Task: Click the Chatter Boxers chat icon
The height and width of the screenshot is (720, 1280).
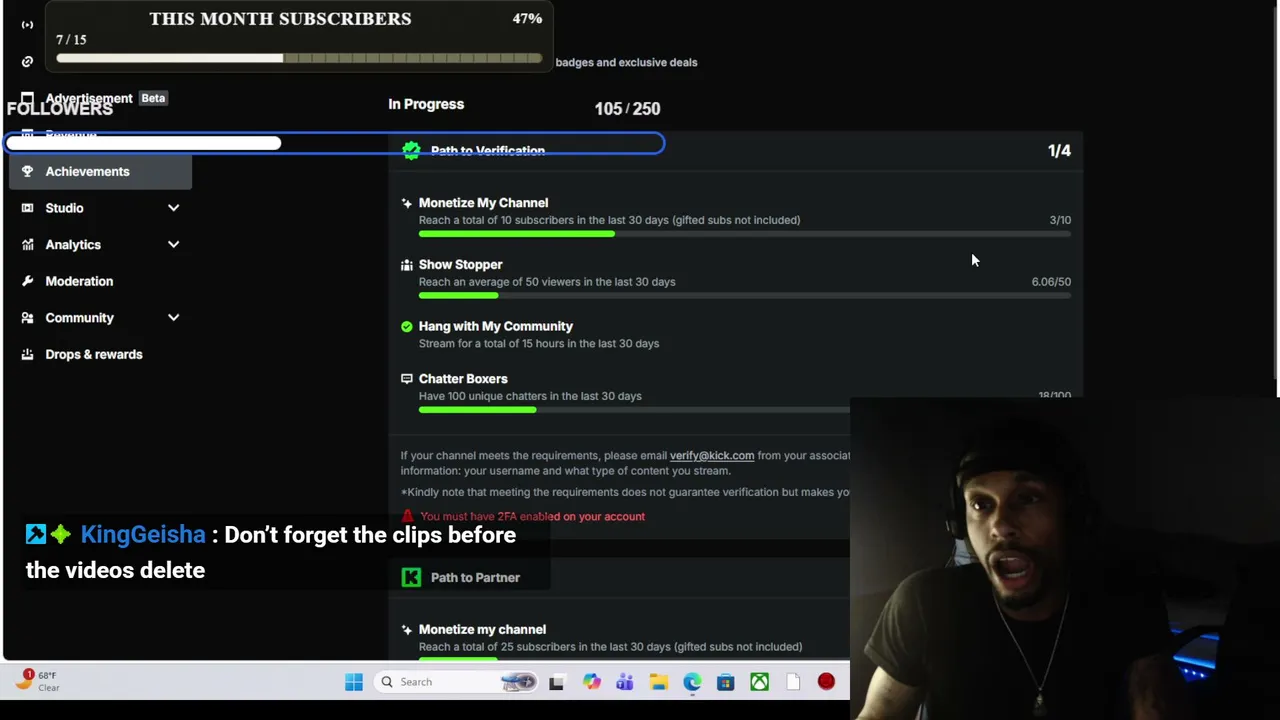Action: (x=406, y=379)
